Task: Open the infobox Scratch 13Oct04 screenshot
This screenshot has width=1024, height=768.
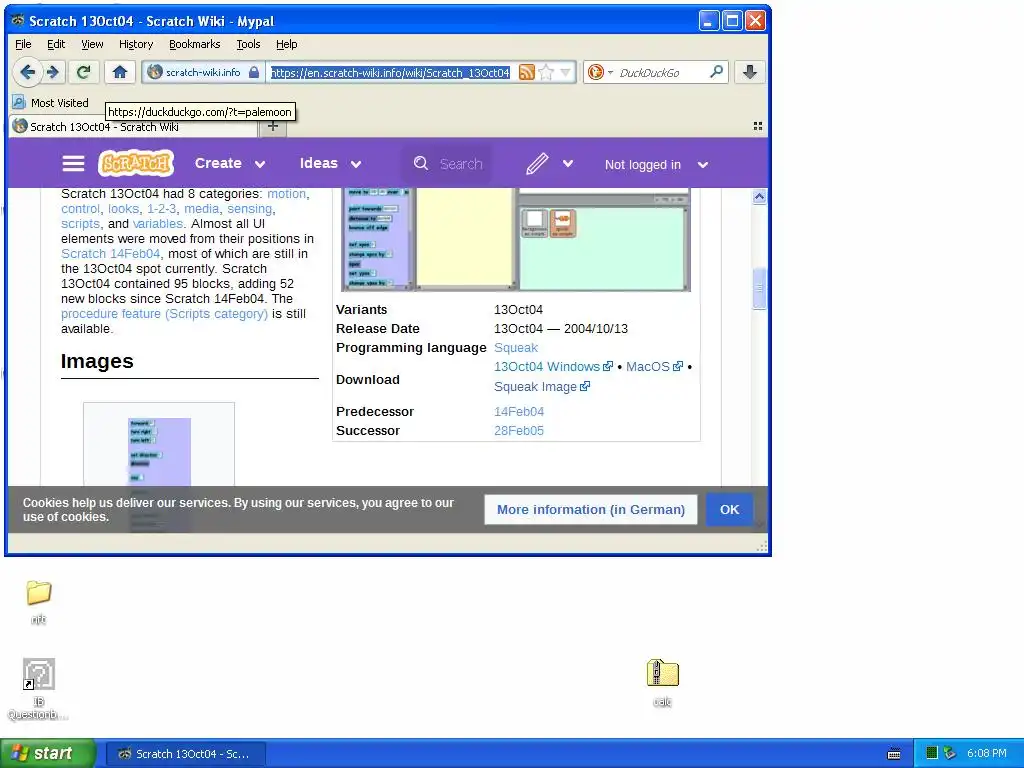Action: [x=516, y=239]
